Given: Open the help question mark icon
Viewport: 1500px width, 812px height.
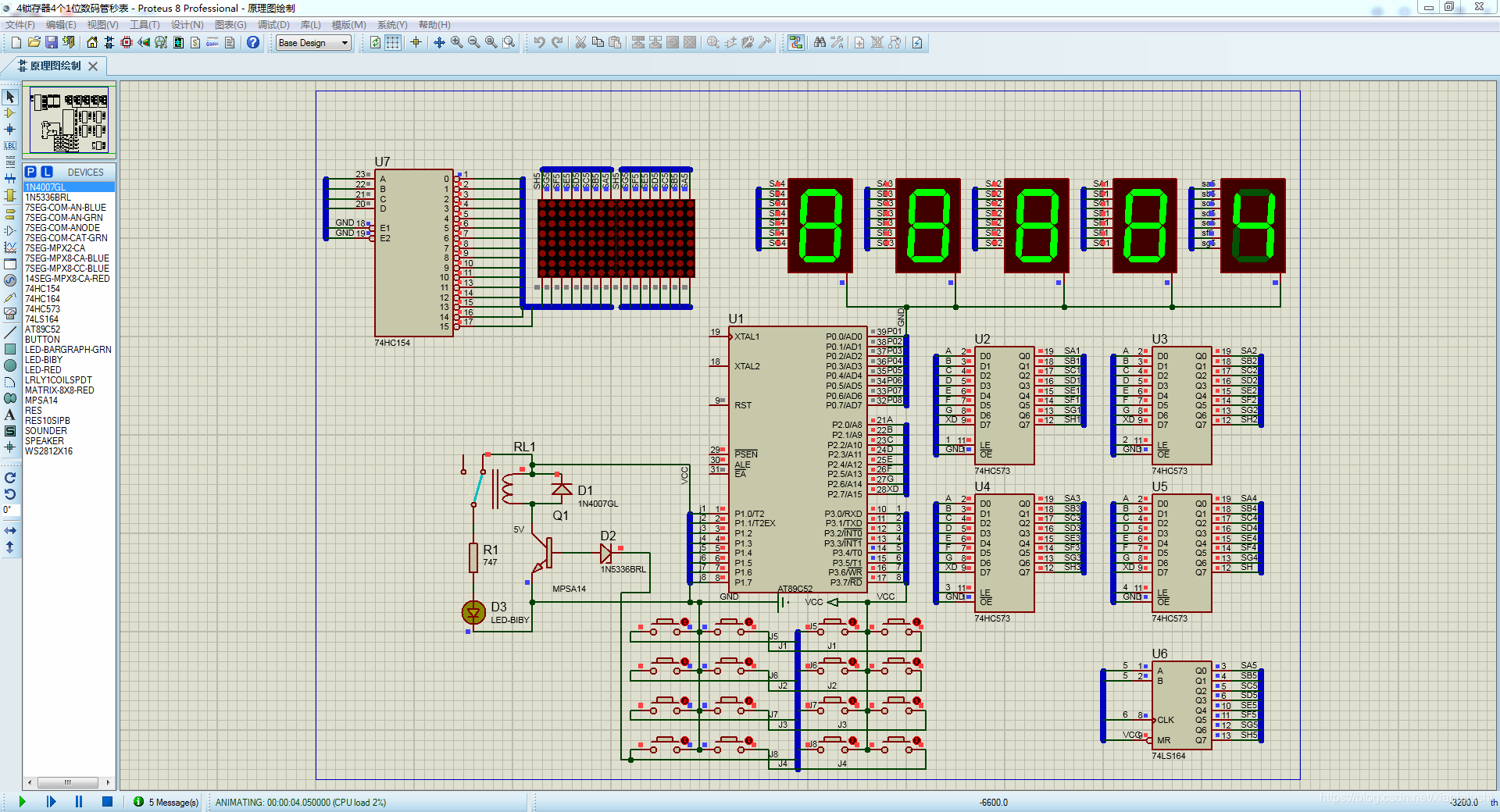Looking at the screenshot, I should coord(253,42).
